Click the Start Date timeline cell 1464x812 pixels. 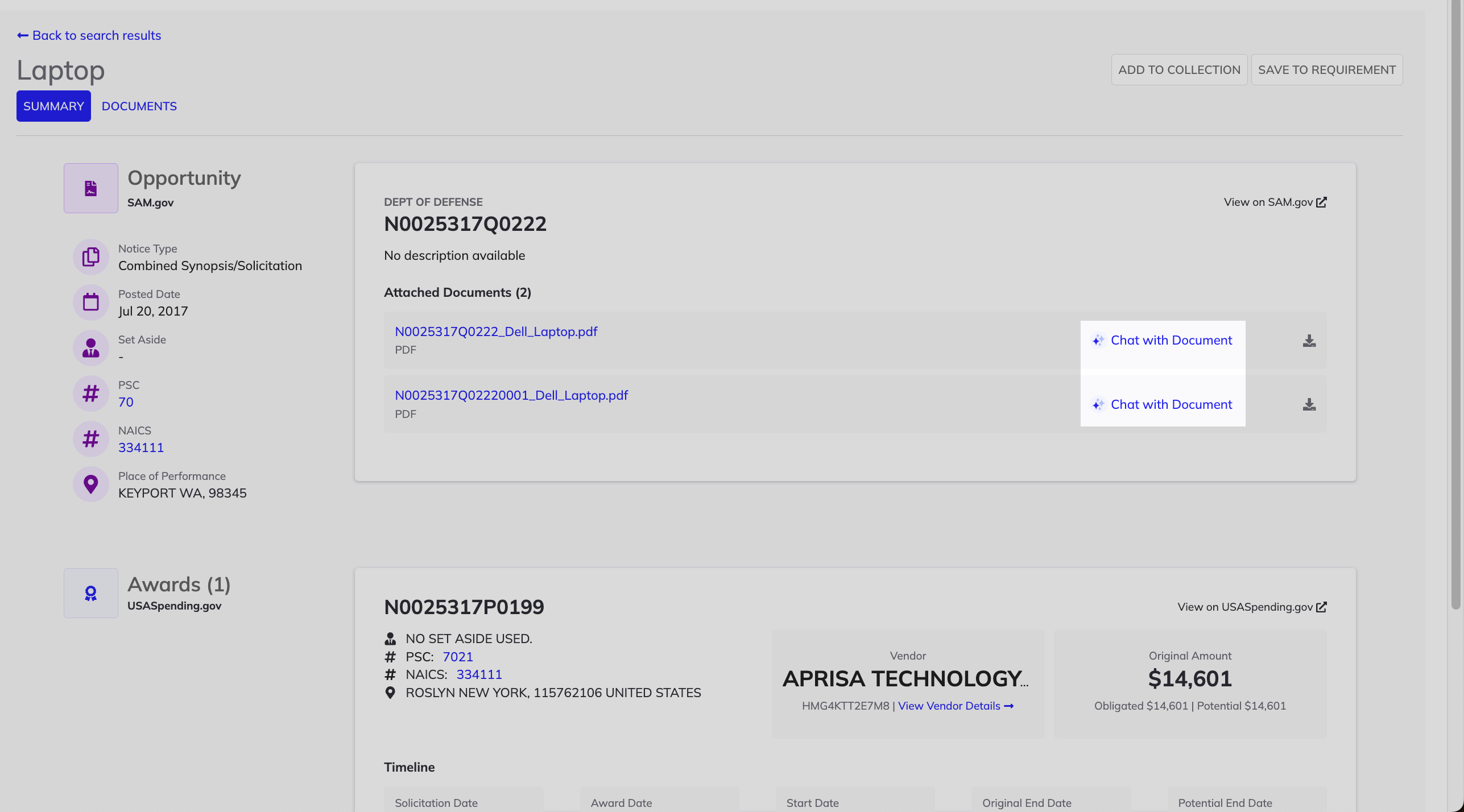(855, 799)
